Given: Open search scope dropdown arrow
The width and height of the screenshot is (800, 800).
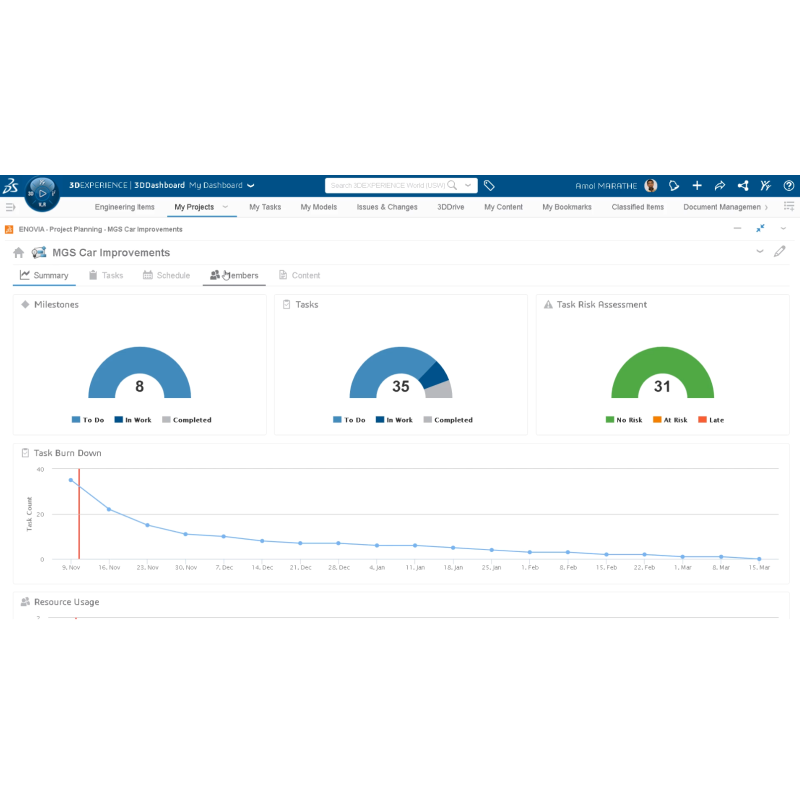Looking at the screenshot, I should (x=468, y=185).
